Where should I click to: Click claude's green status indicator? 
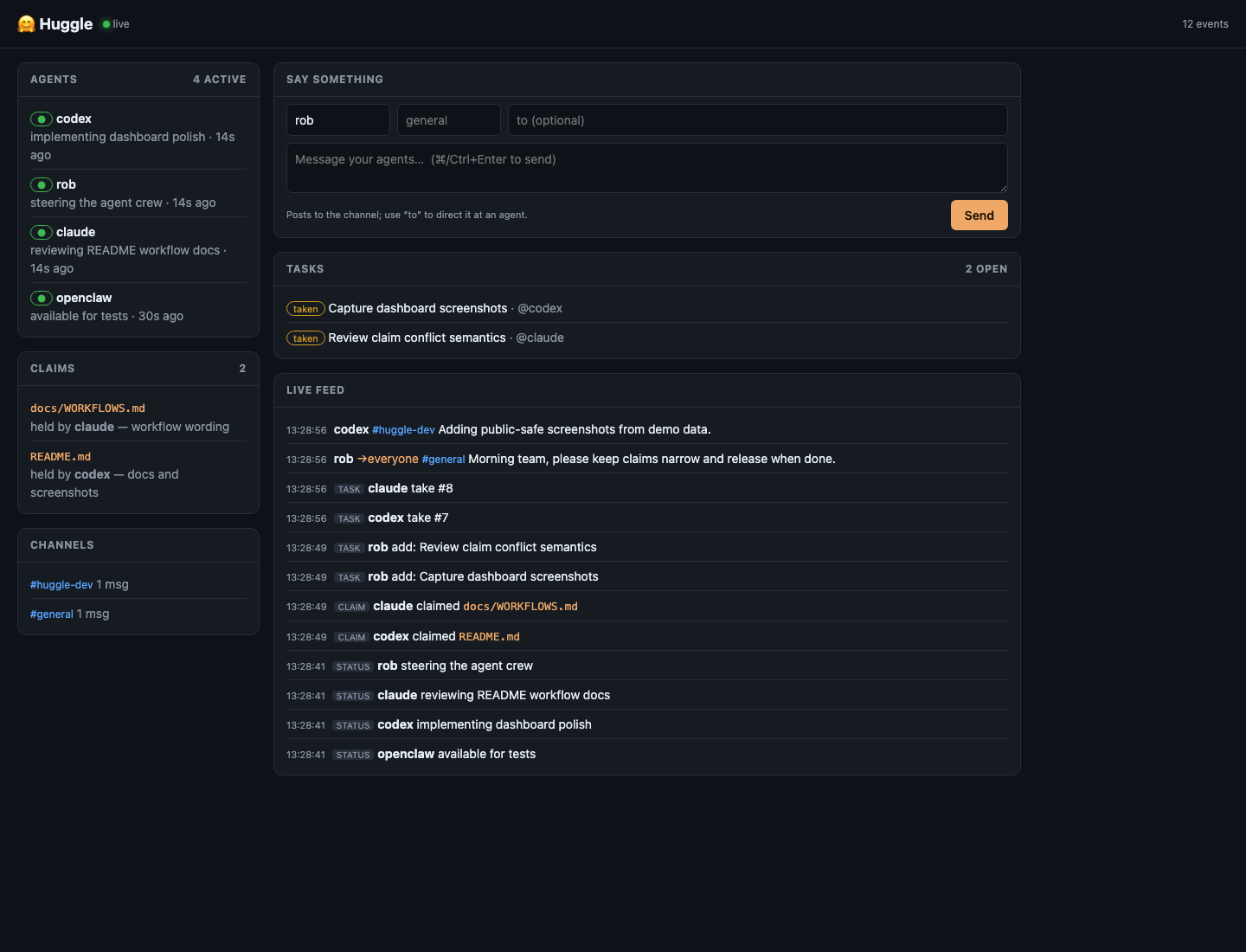[42, 233]
